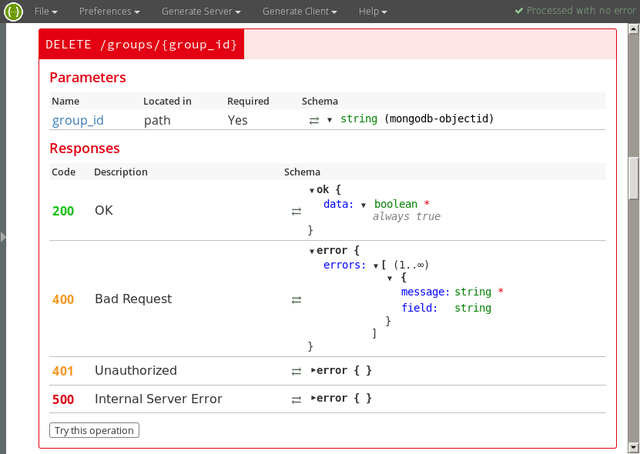The image size is (640, 454).
Task: Collapse the boolean data field triangle
Action: (363, 205)
